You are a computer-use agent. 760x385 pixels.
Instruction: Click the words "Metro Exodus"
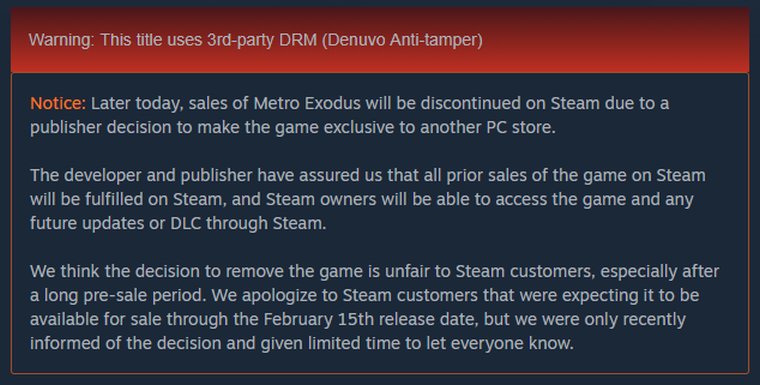[x=307, y=103]
